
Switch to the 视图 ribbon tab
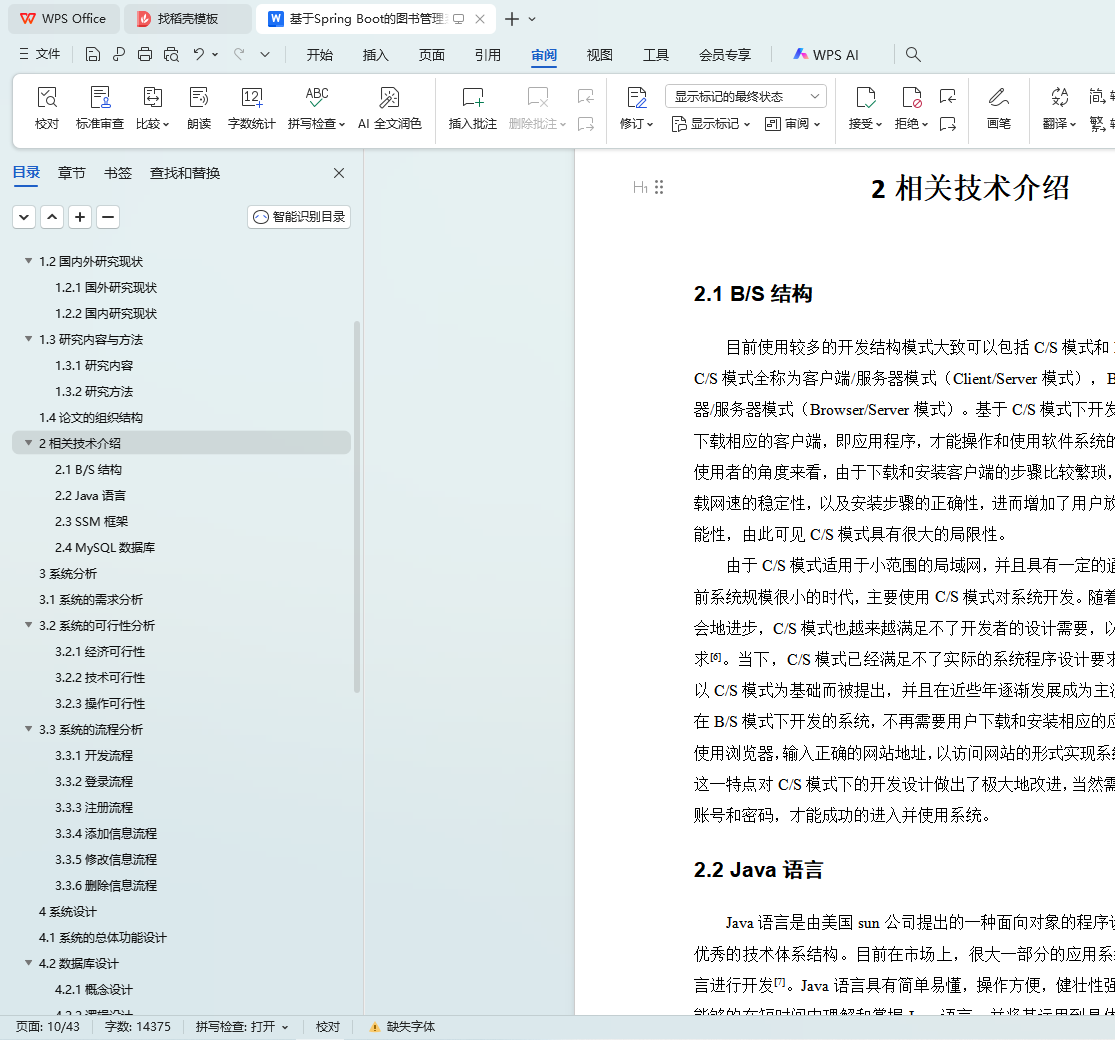[599, 55]
